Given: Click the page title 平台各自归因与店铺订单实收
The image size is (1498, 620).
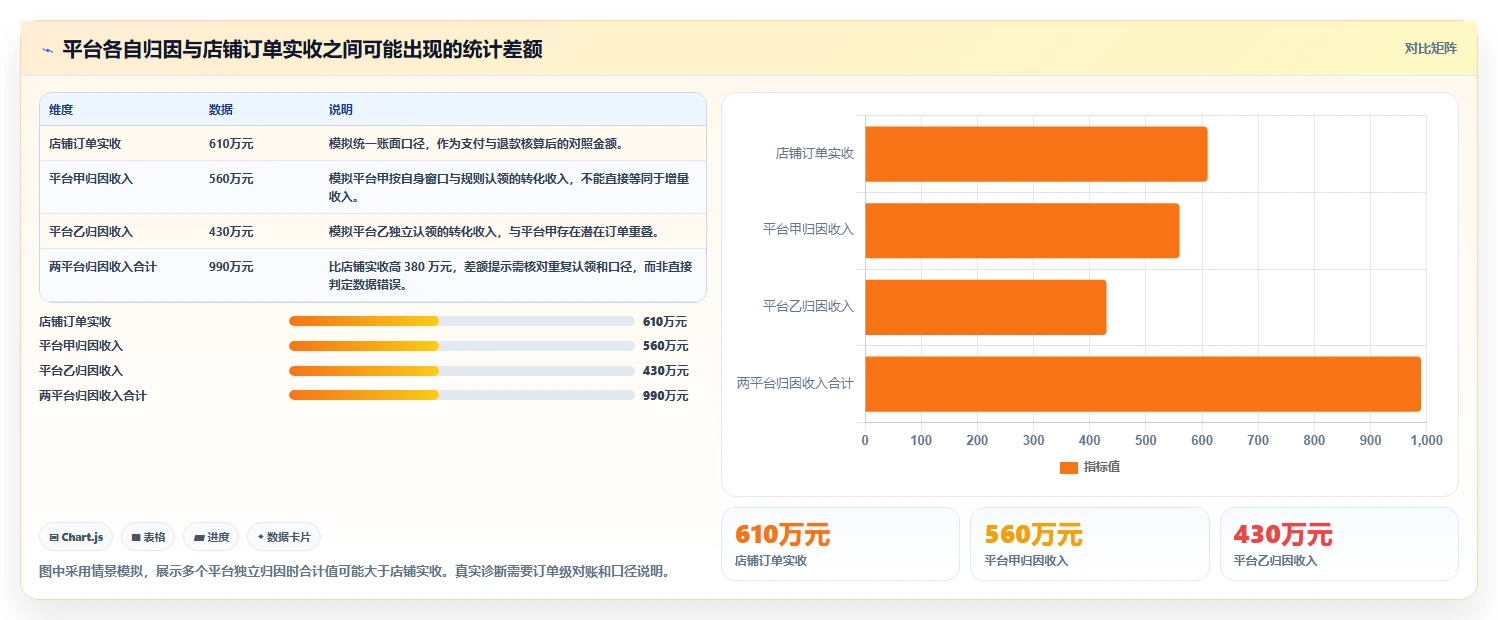Looking at the screenshot, I should pyautogui.click(x=303, y=49).
